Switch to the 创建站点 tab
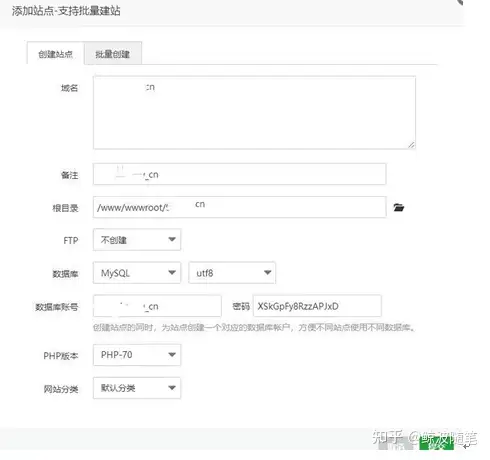Screen dimensions: 490x460 click(55, 53)
